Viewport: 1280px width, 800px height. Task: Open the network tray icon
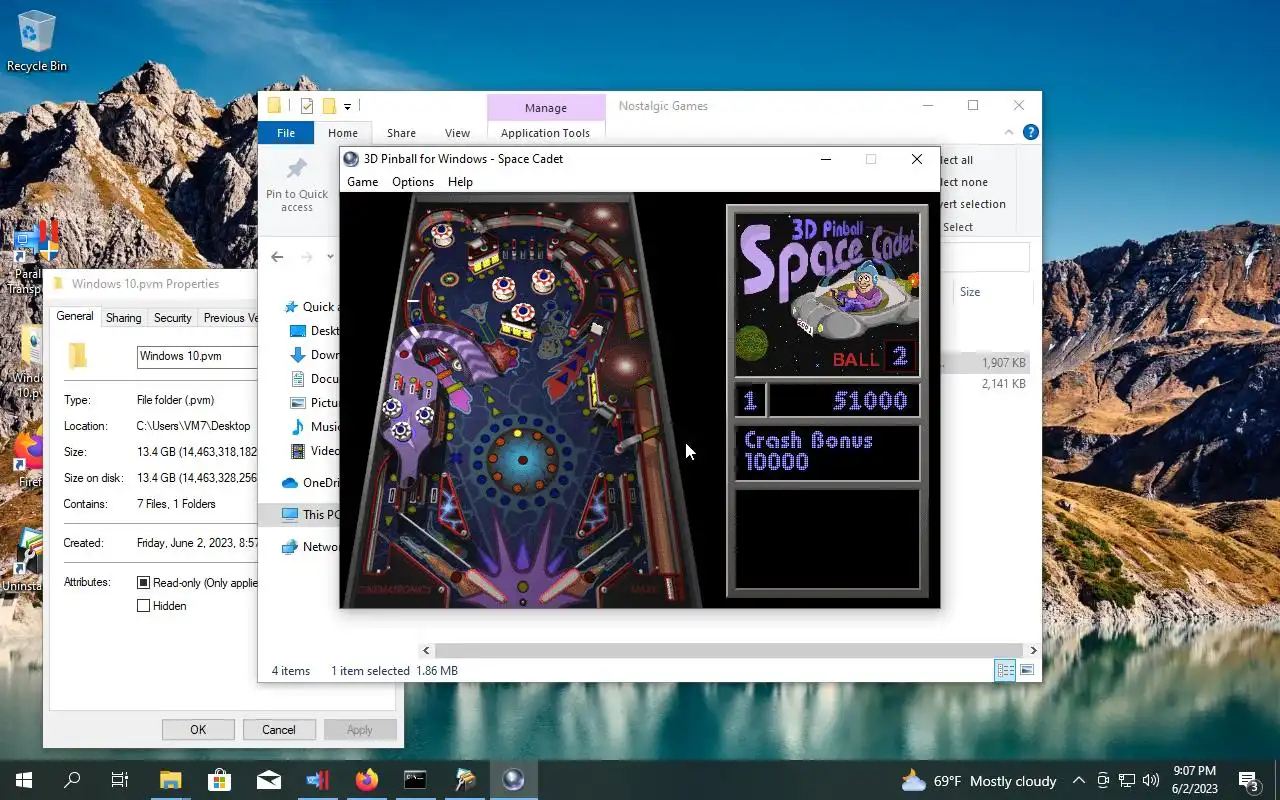1127,781
